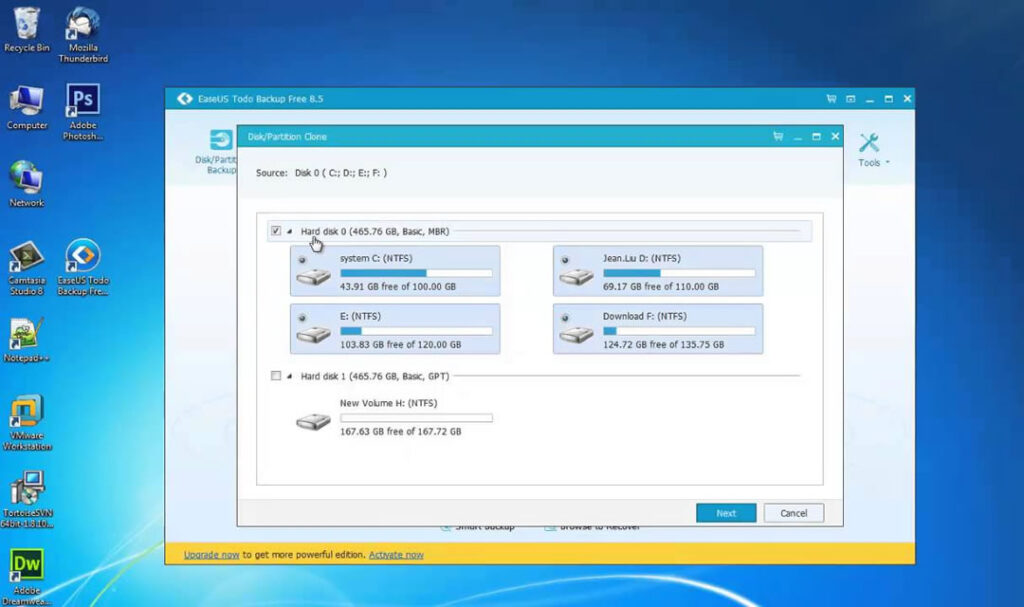Click the Upgrade now link
The width and height of the screenshot is (1024, 607).
(x=211, y=554)
